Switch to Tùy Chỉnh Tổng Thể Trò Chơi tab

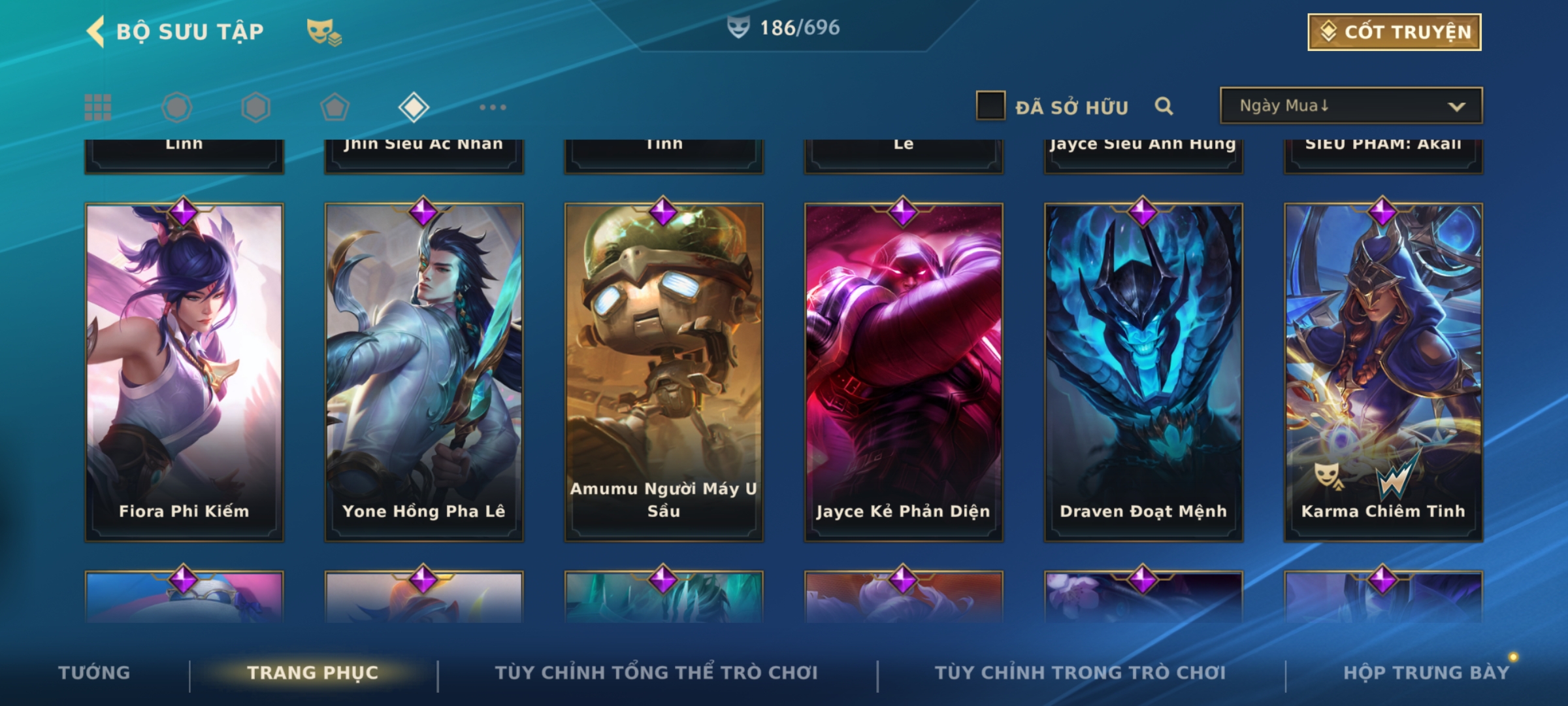tap(656, 672)
